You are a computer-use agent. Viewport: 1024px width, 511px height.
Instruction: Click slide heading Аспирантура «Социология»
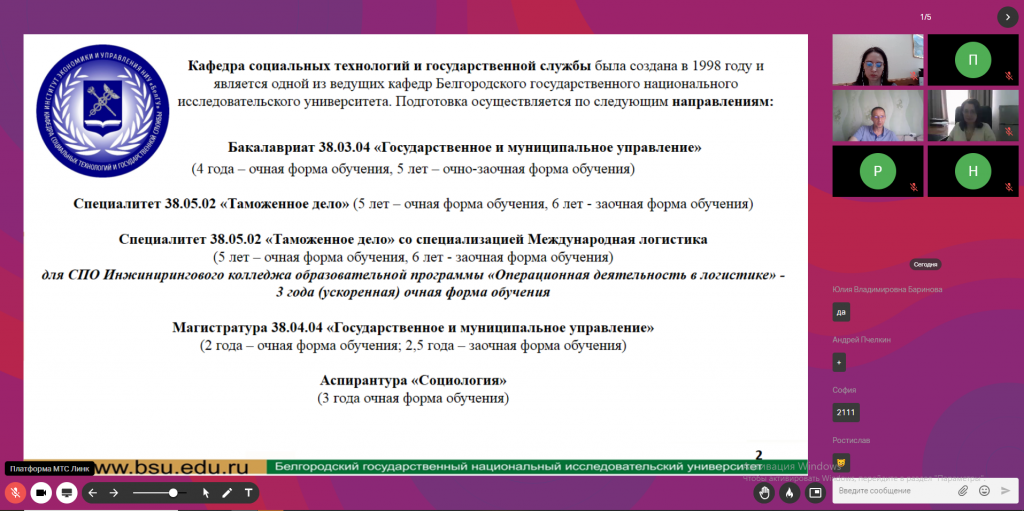point(413,380)
